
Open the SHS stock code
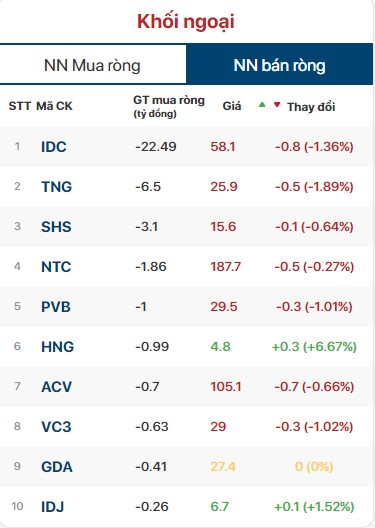[56, 227]
